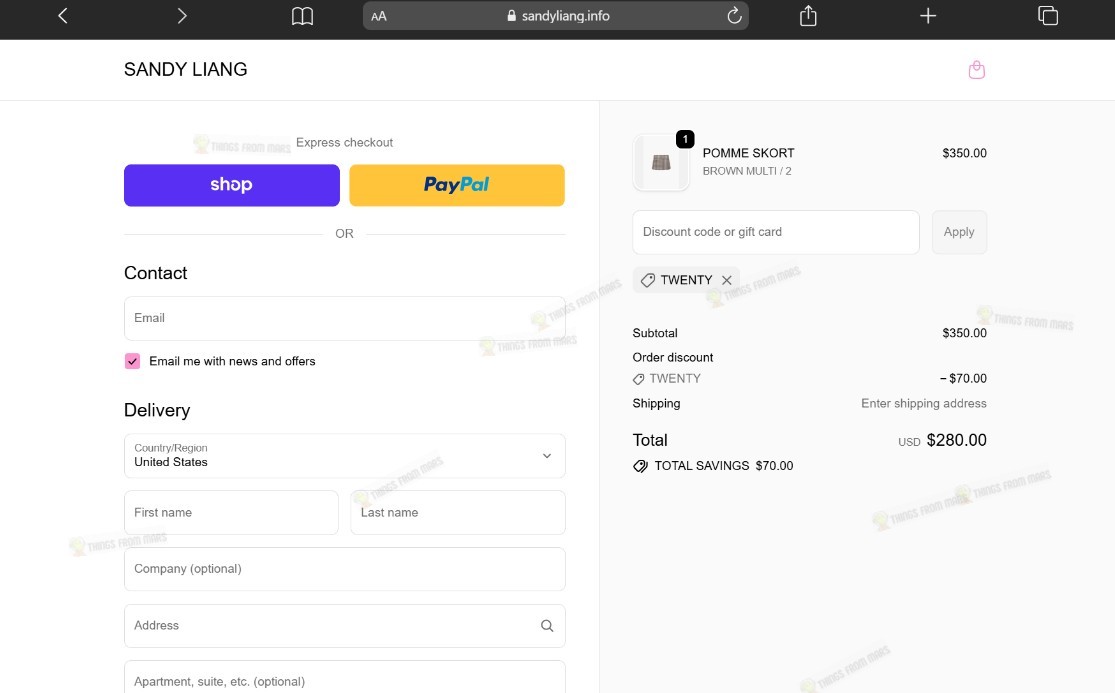Focus the Address input field
Viewport: 1115px width, 693px height.
pyautogui.click(x=345, y=625)
